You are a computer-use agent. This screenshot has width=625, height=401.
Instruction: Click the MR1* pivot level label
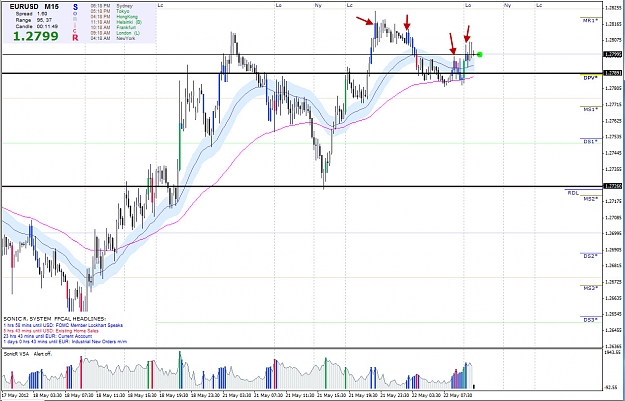pos(590,20)
